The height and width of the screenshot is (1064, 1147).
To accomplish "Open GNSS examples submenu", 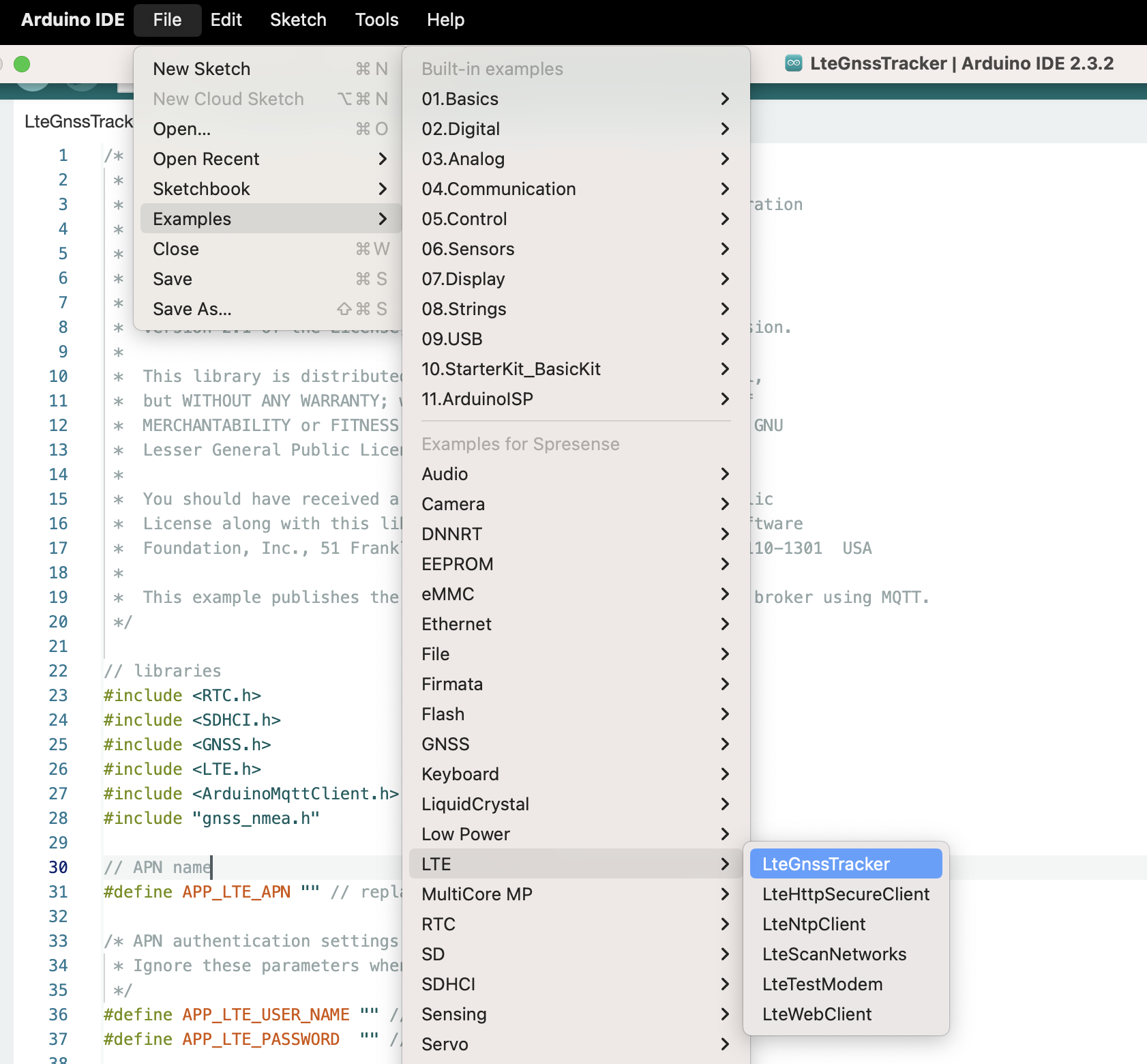I will tap(576, 744).
